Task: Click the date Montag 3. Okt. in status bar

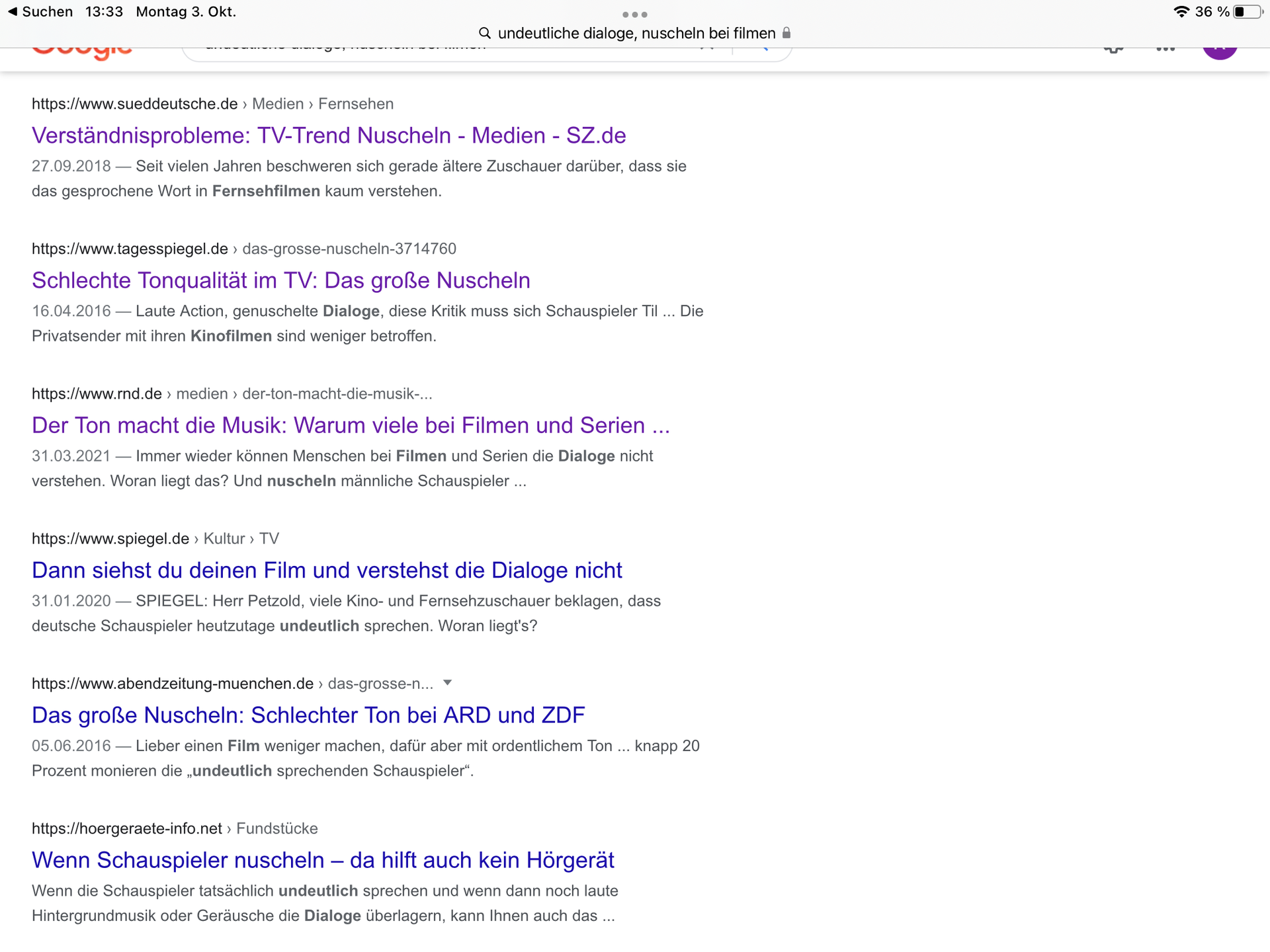Action: pos(186,12)
